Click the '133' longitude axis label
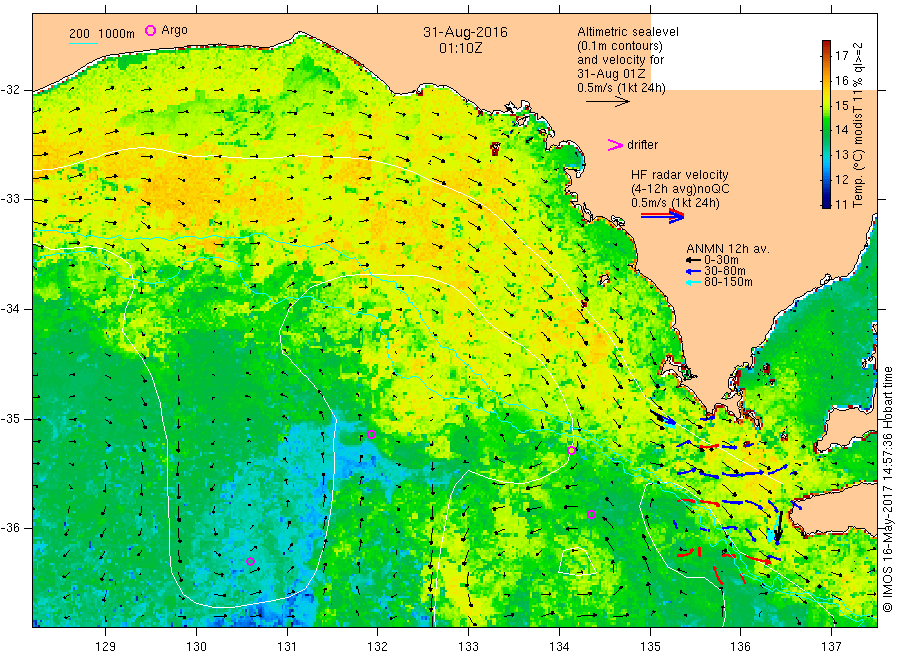 468,647
